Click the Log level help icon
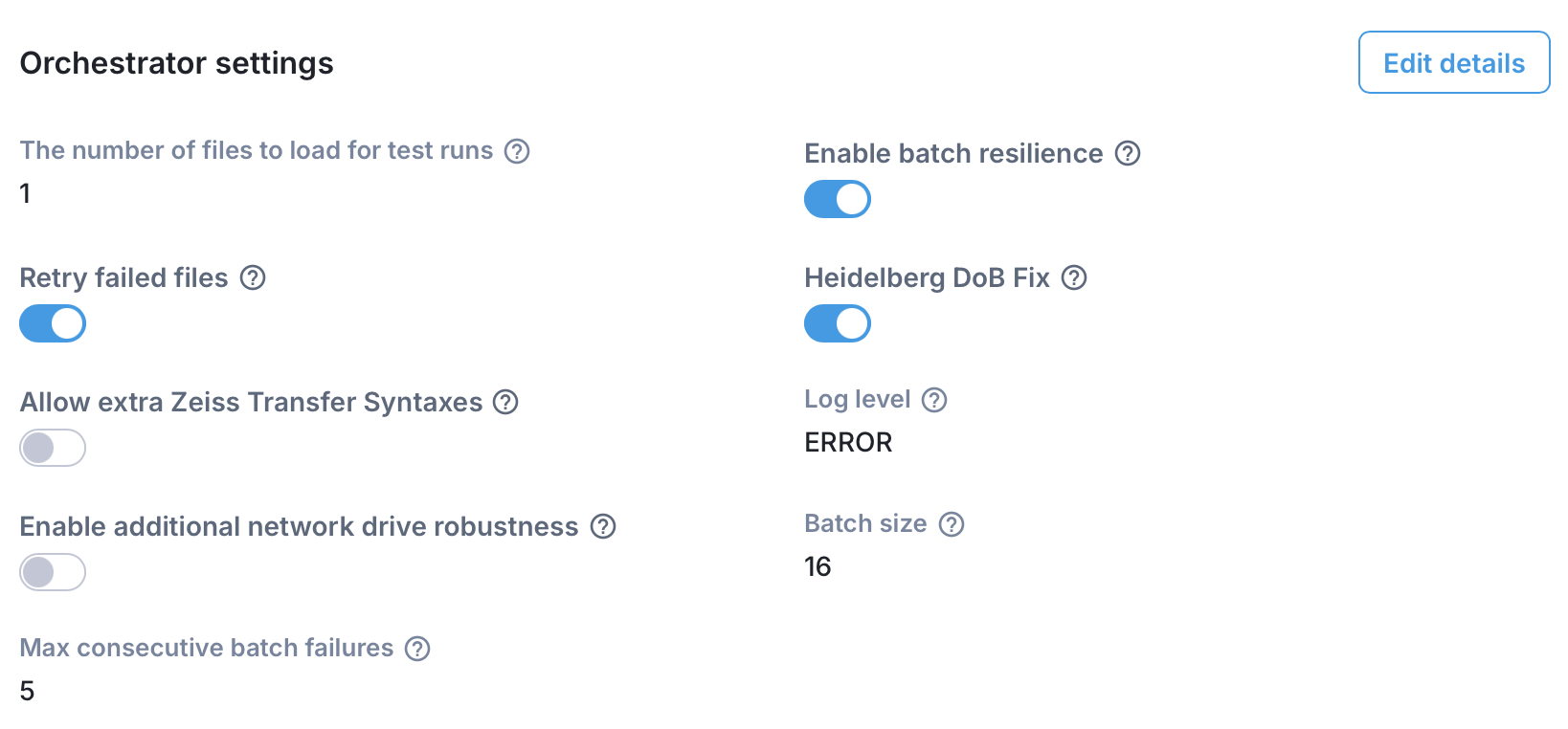1568x729 pixels. 933,399
